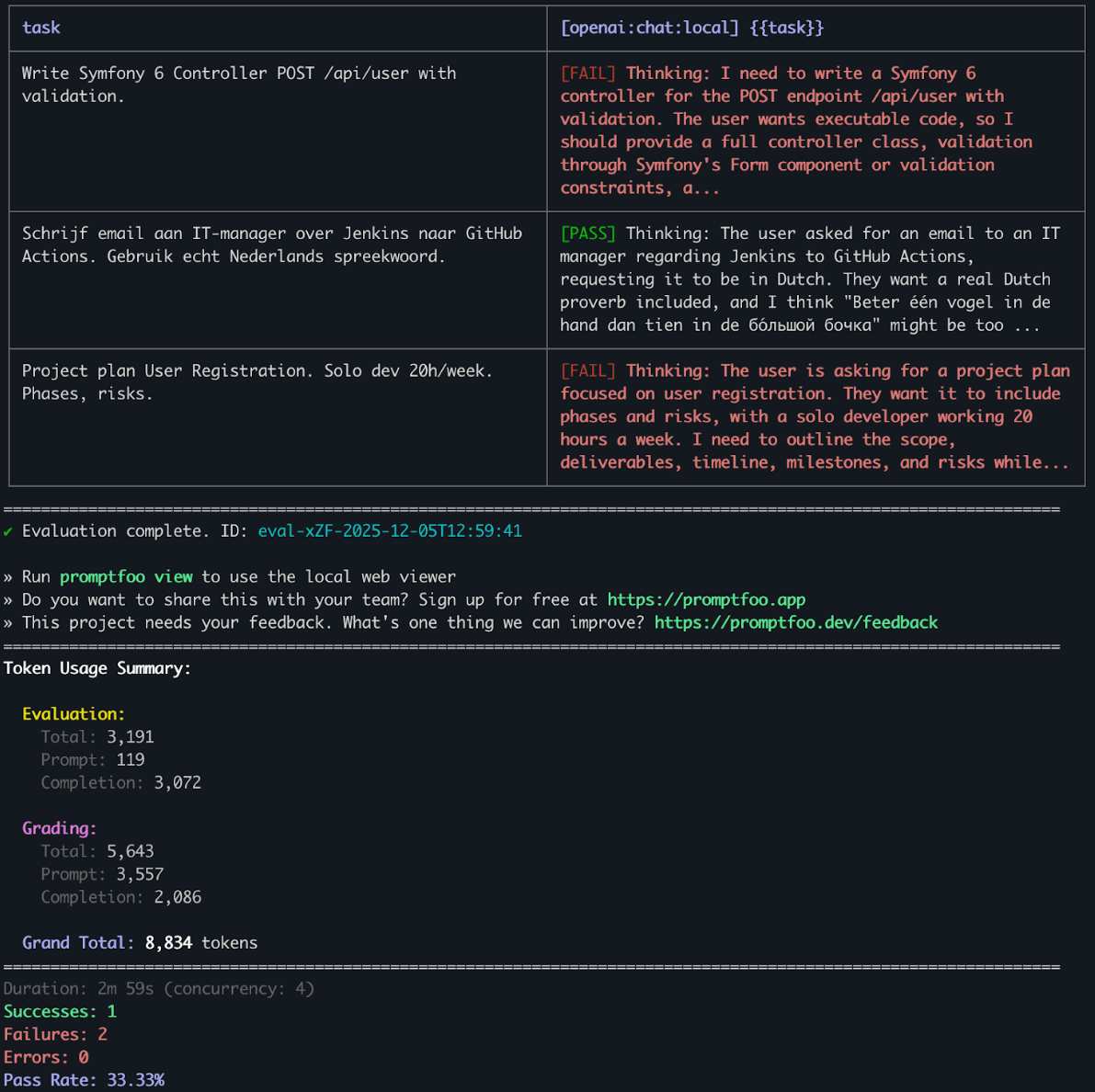Click the "task" column header
Viewport: 1095px width, 1092px height.
pyautogui.click(x=41, y=28)
